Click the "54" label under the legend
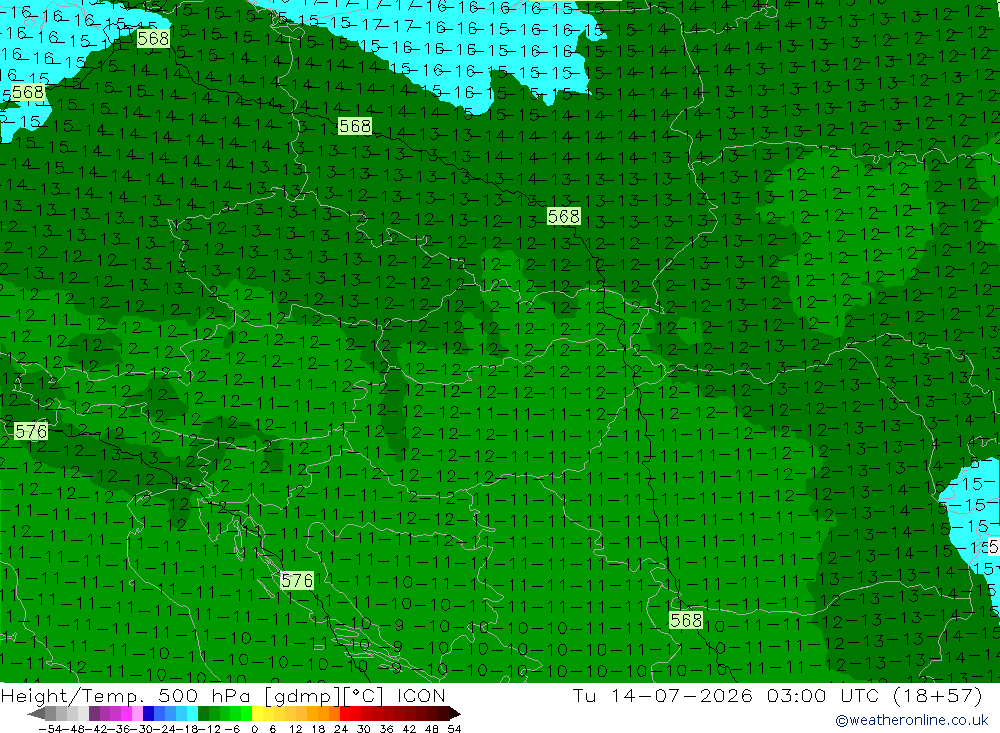 pos(454,729)
